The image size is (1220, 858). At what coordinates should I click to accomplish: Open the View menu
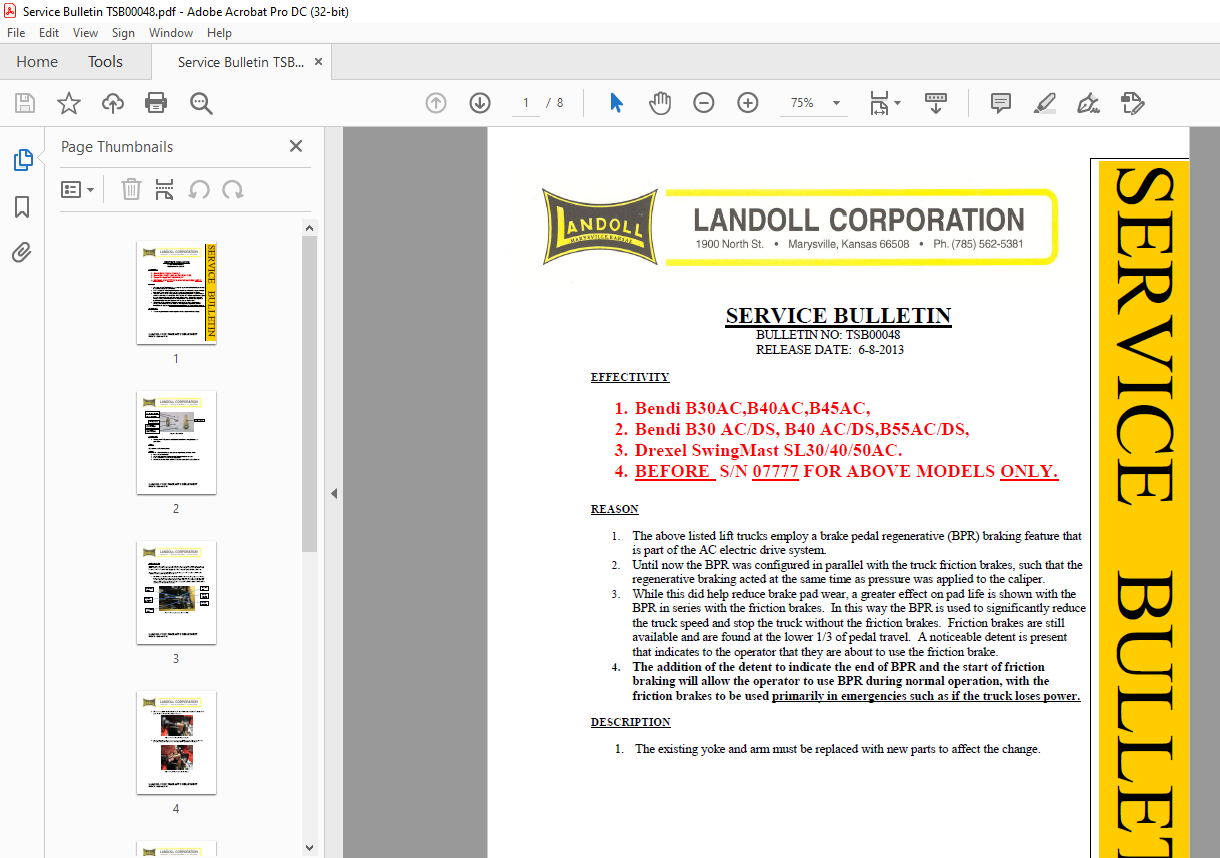pos(85,33)
